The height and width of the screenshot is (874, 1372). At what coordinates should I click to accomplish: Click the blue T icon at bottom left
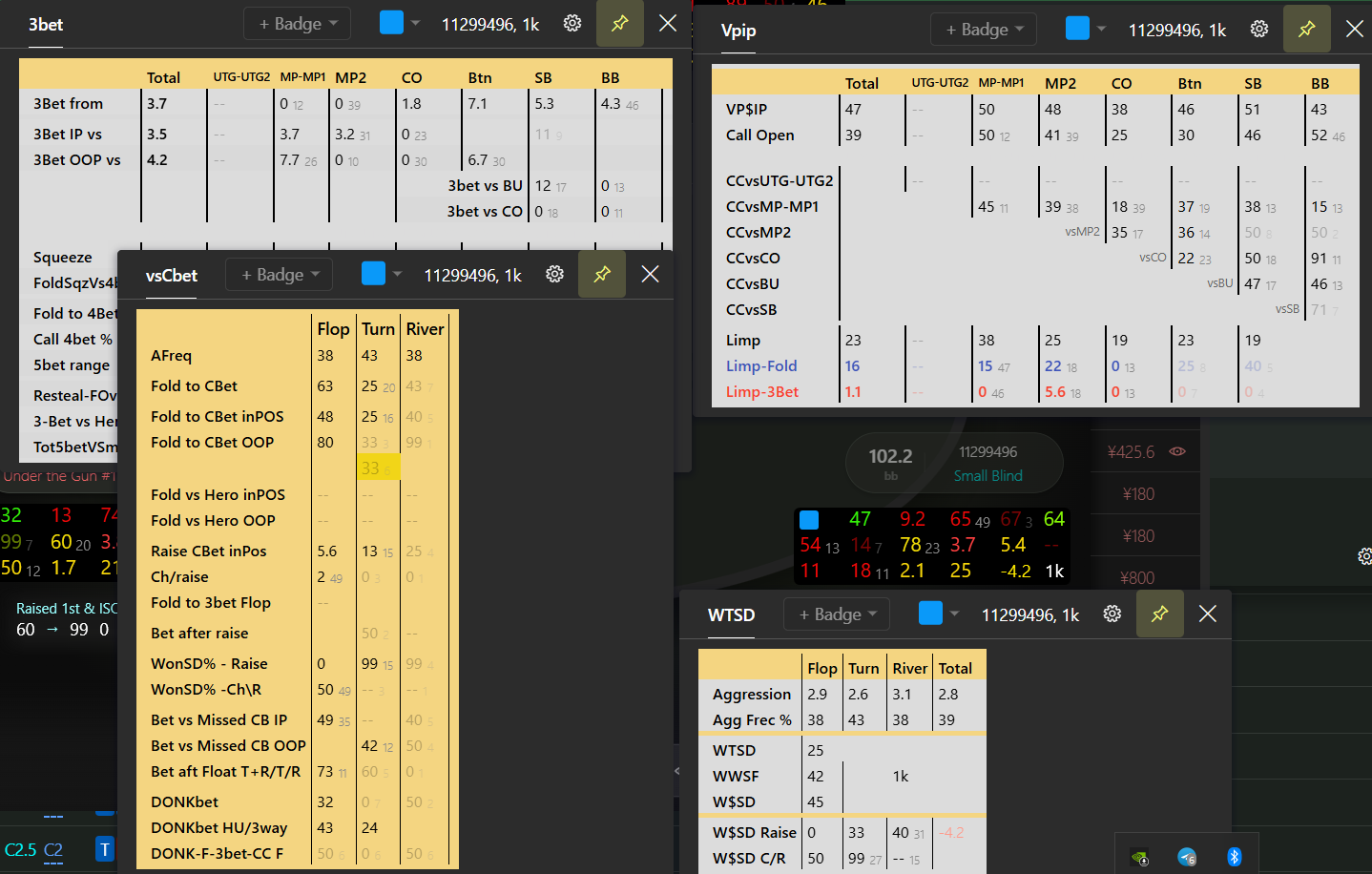pyautogui.click(x=105, y=848)
